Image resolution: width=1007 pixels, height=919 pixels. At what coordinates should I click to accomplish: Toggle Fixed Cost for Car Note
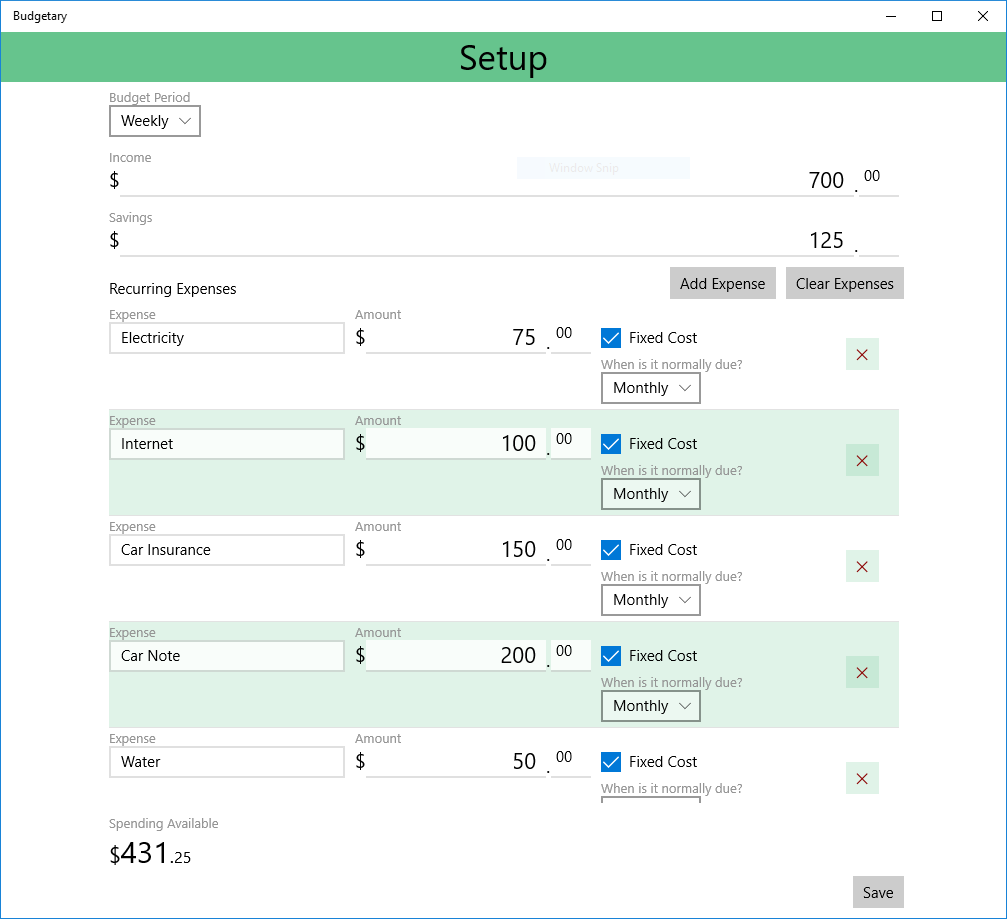611,656
